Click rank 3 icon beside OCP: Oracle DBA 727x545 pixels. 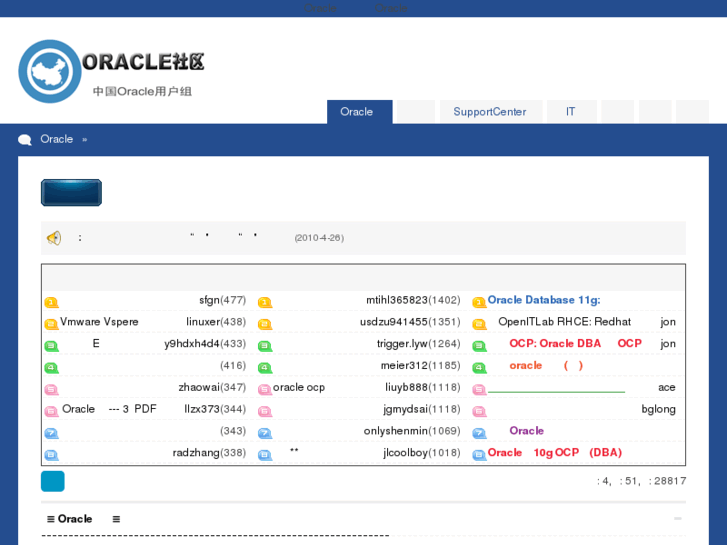click(x=479, y=346)
